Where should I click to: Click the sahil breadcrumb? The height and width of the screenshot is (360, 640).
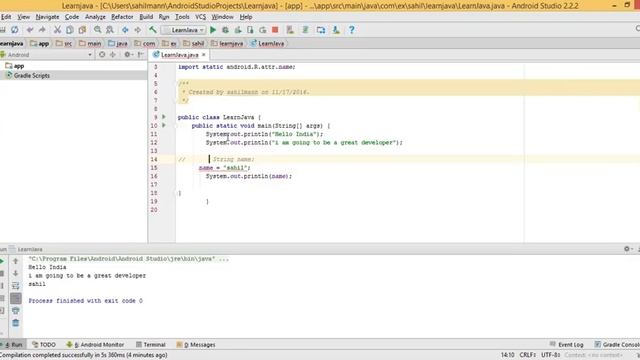193,43
